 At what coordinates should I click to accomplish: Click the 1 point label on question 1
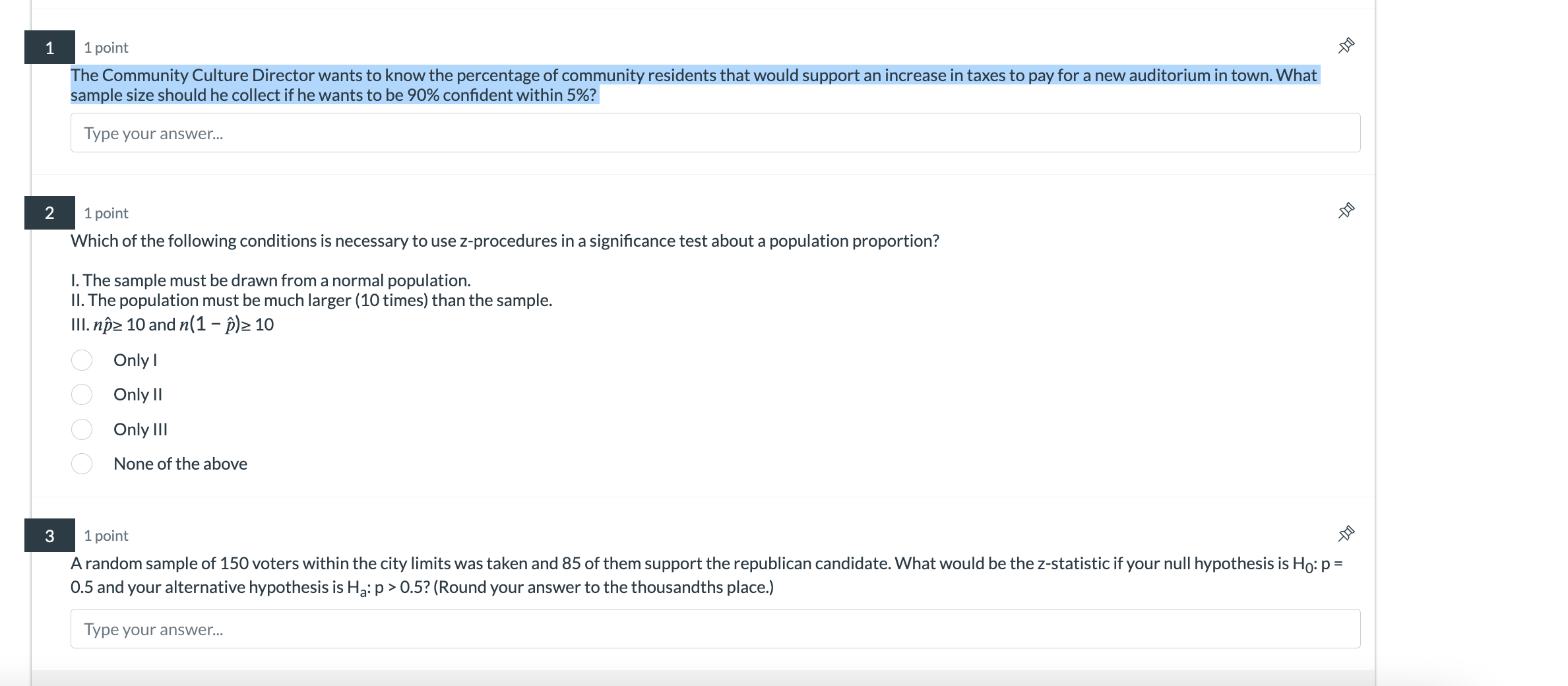[x=104, y=47]
